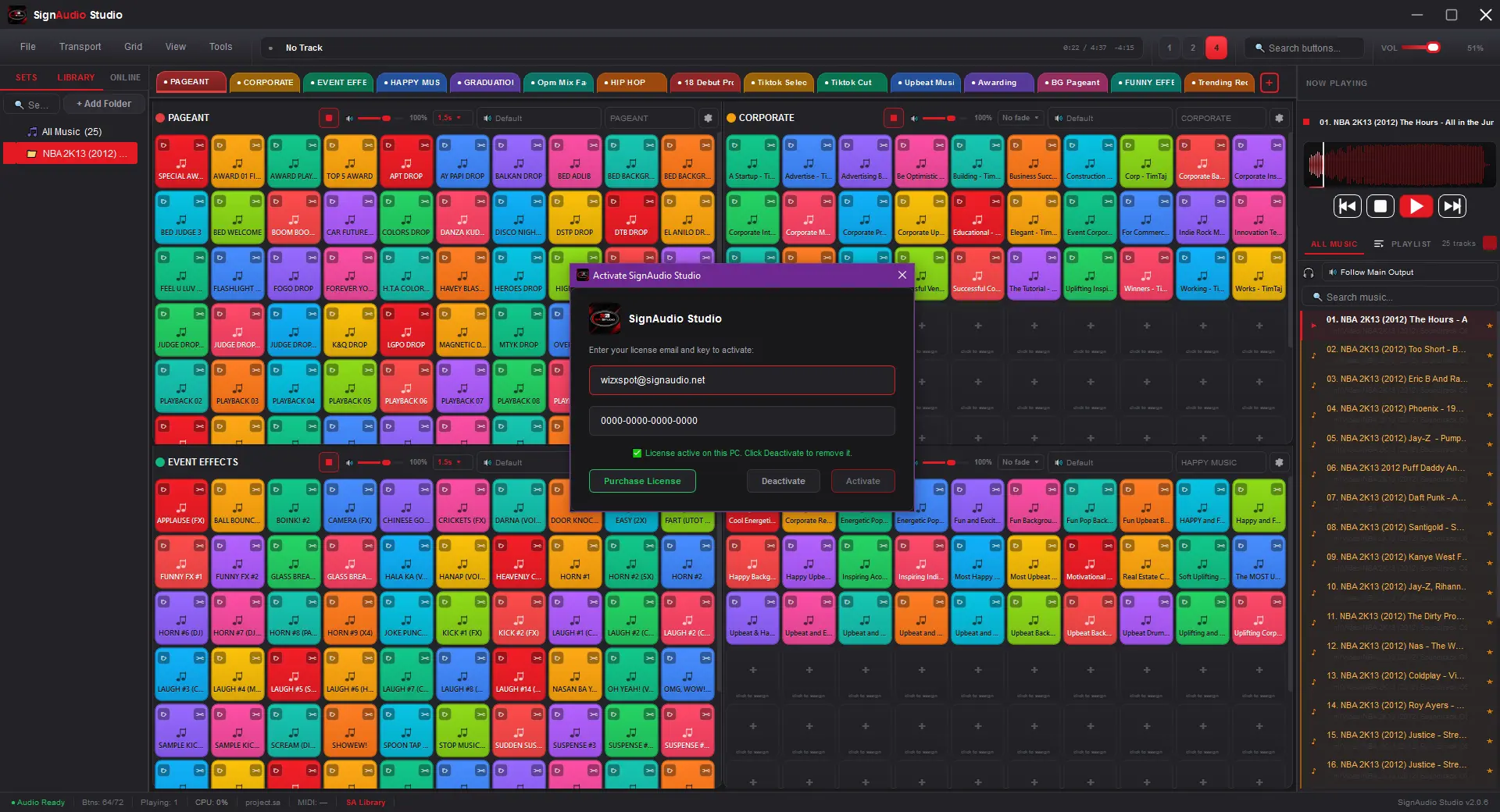The width and height of the screenshot is (1500, 812).
Task: Select the HIP HOP set tab
Action: [632, 82]
